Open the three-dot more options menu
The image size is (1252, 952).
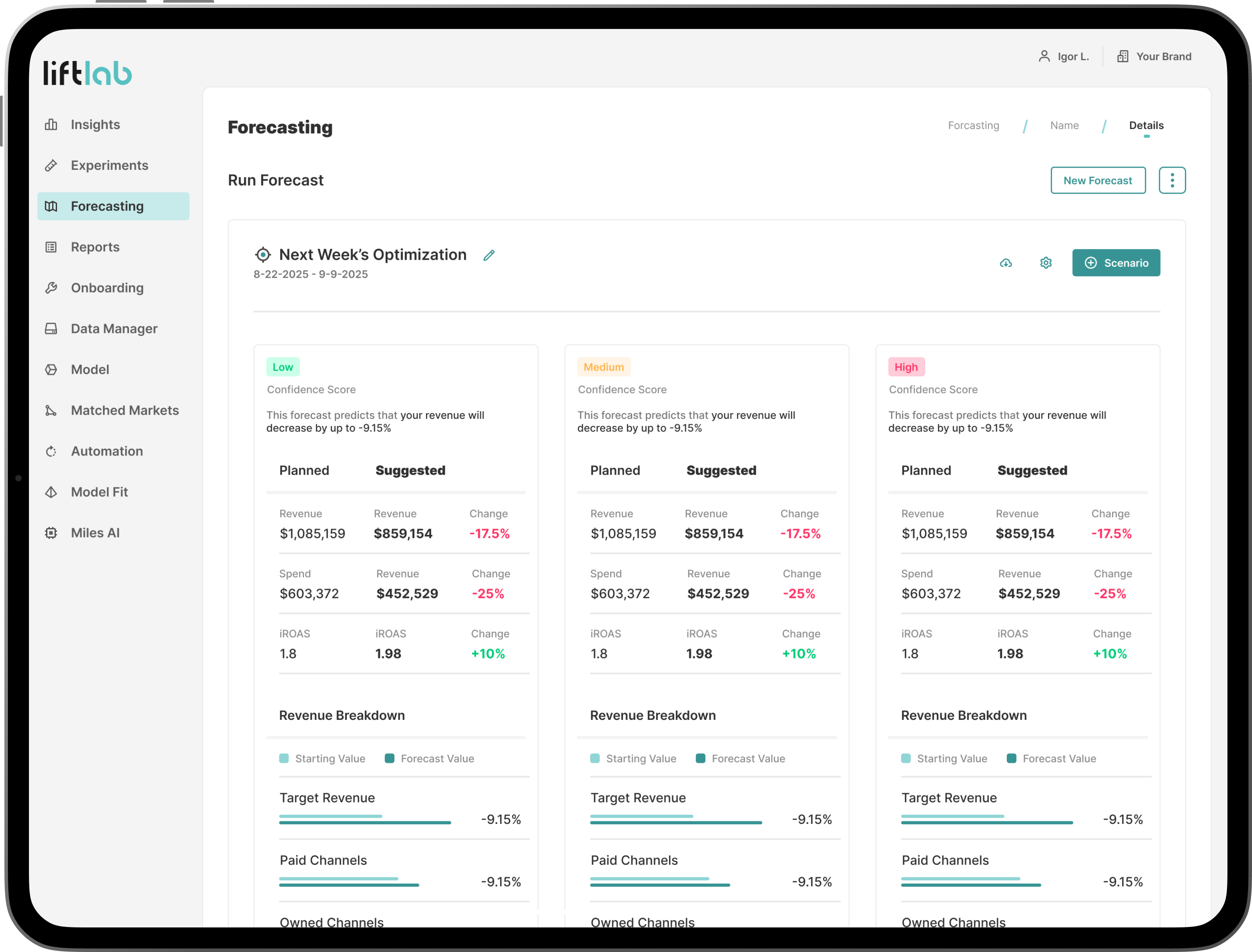coord(1172,180)
